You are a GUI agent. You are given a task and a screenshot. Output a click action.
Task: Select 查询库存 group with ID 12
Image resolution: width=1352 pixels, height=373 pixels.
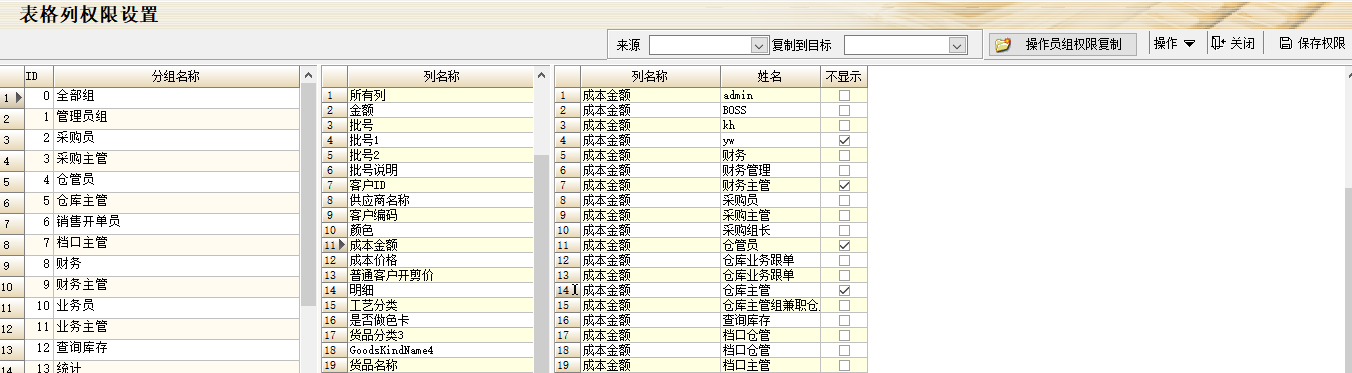point(176,348)
